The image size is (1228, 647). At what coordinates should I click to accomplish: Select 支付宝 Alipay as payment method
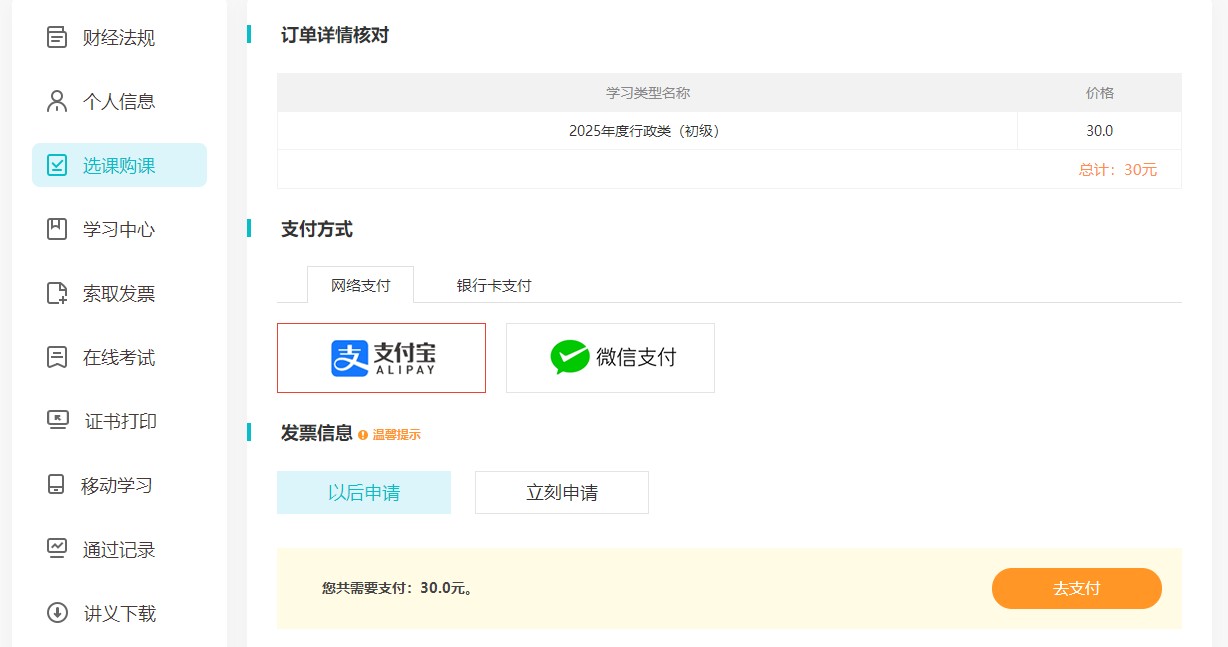[381, 357]
